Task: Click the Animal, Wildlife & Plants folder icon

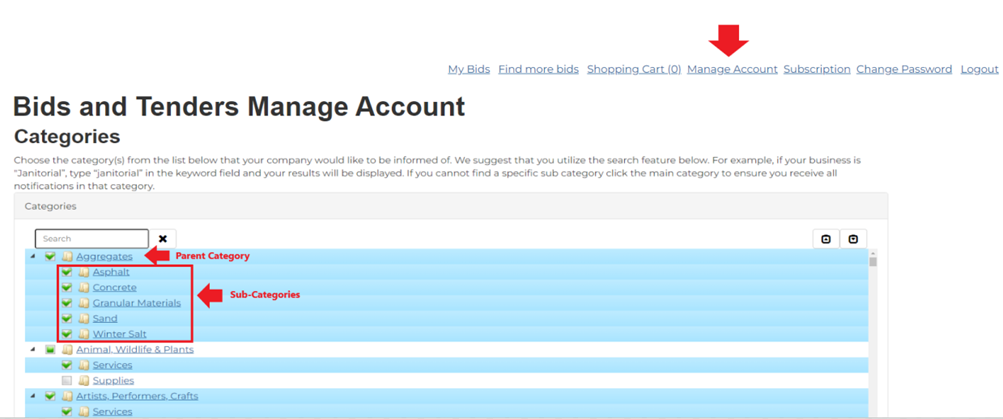Action: [67, 350]
